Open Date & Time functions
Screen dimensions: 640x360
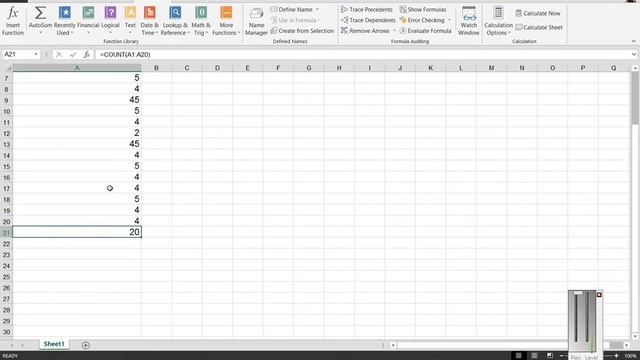point(149,21)
